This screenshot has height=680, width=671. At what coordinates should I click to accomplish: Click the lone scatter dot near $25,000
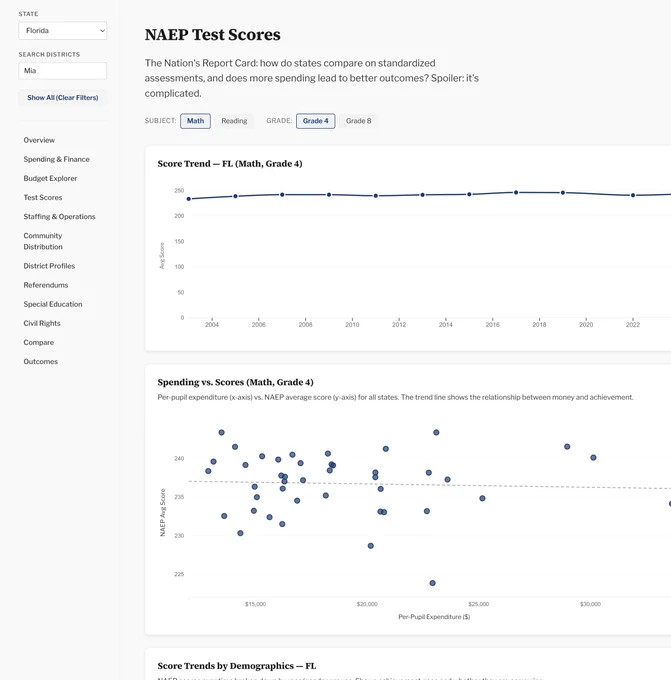(x=482, y=498)
